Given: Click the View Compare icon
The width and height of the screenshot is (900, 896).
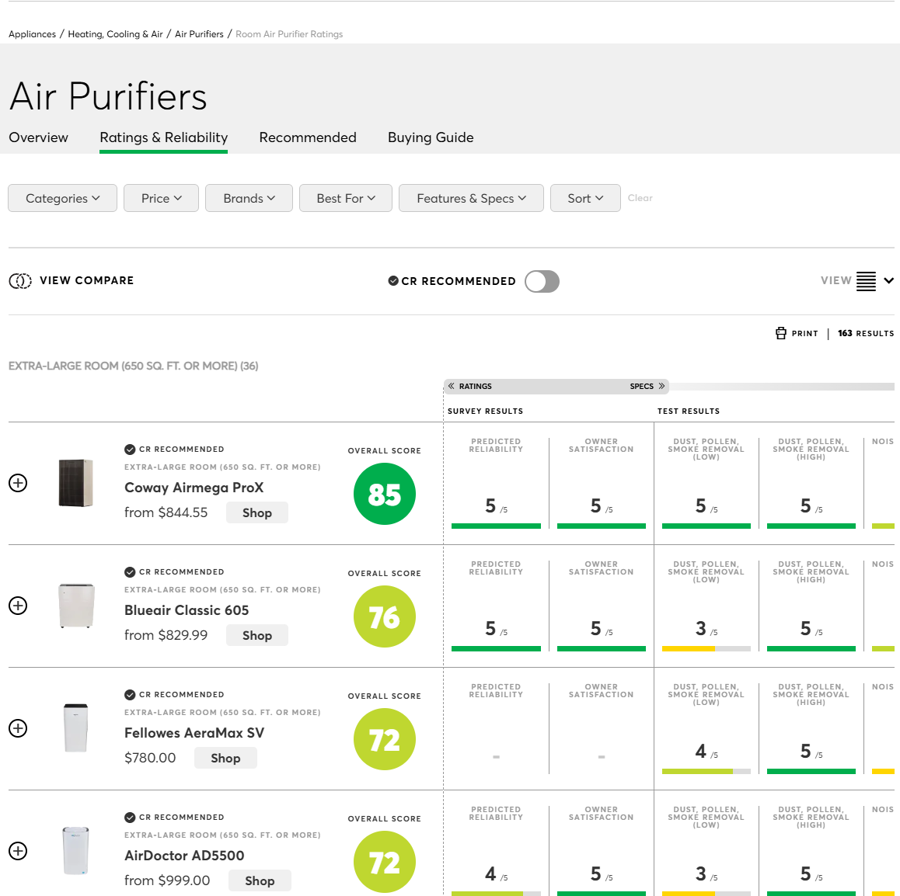Looking at the screenshot, I should coord(20,281).
